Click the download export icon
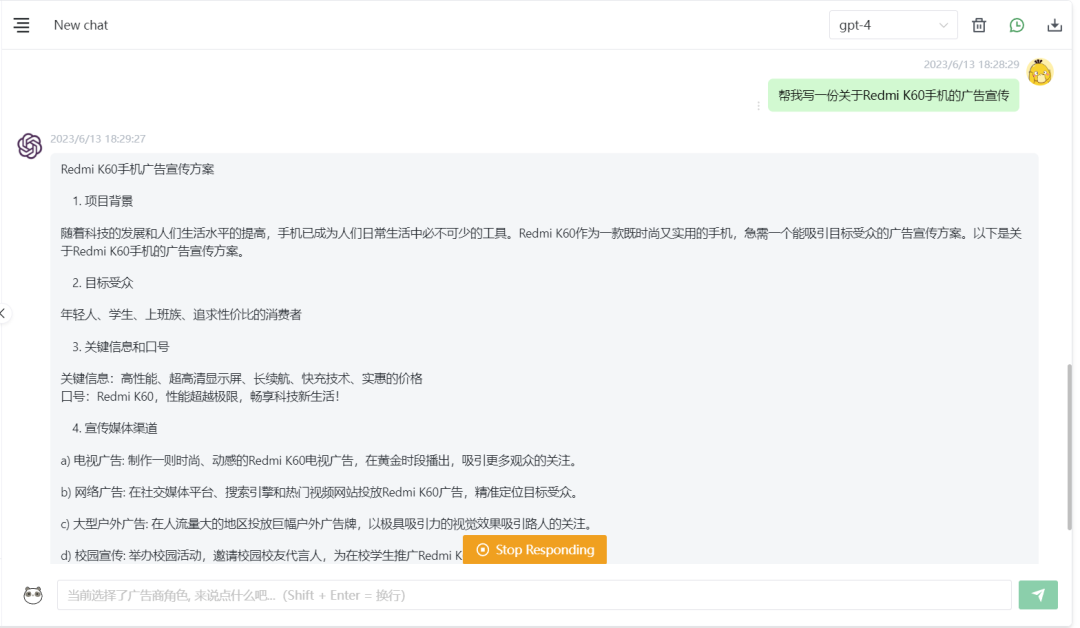 (1055, 25)
